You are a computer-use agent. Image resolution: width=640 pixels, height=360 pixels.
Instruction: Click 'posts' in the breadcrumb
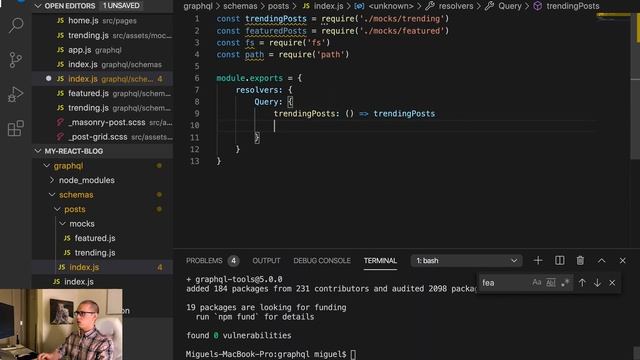tap(278, 6)
